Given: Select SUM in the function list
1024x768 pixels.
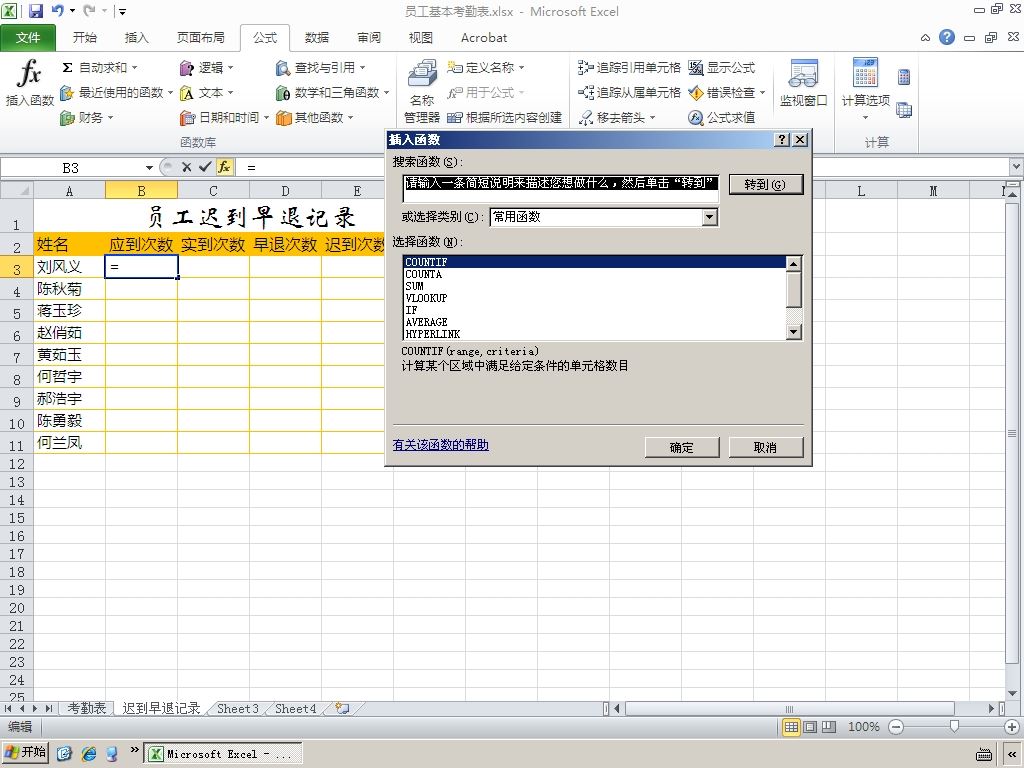Looking at the screenshot, I should (x=415, y=286).
